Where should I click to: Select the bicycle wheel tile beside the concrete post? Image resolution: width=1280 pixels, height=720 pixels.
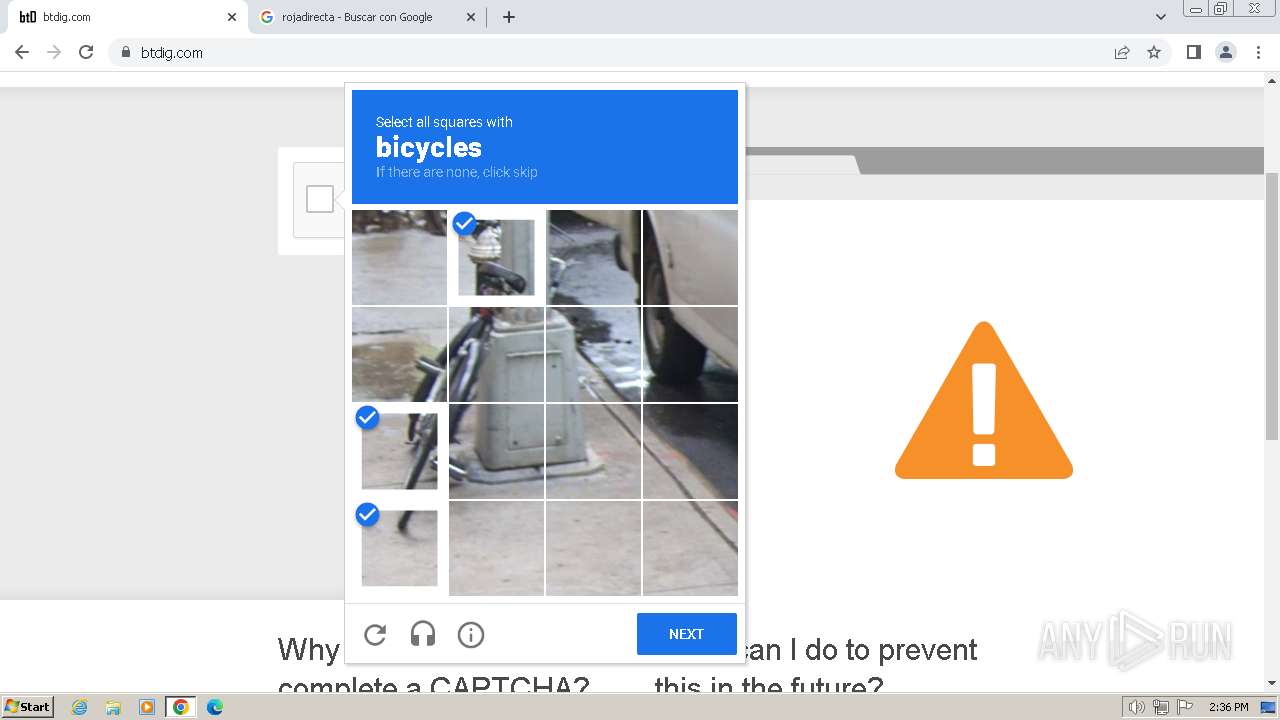pyautogui.click(x=399, y=354)
